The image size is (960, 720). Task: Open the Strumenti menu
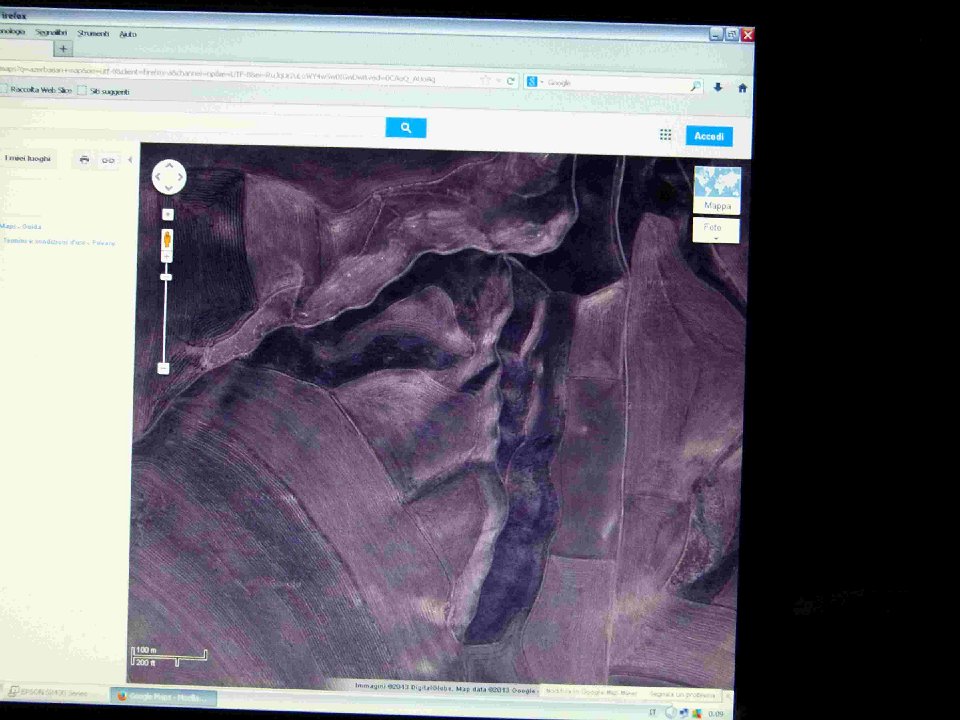pyautogui.click(x=93, y=33)
